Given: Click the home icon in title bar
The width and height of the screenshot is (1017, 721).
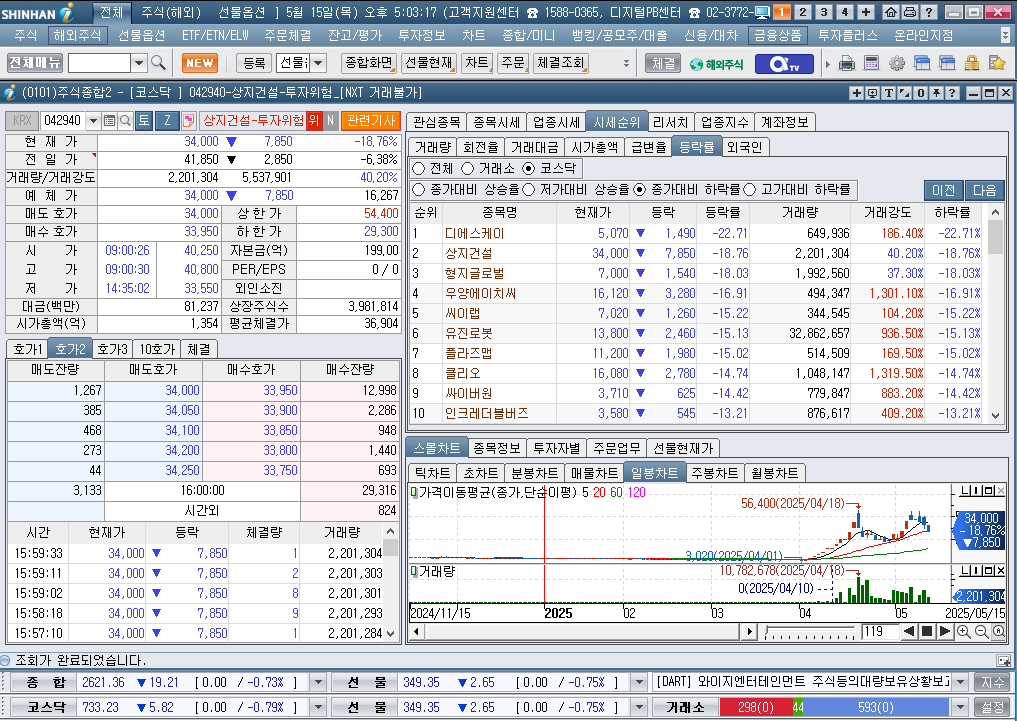Looking at the screenshot, I should tap(891, 12).
